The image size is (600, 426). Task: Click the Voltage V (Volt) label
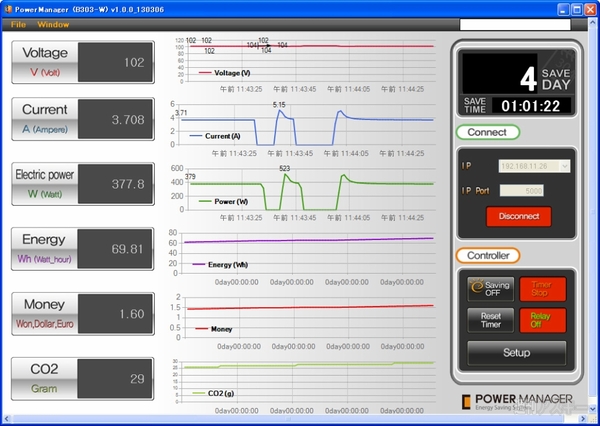(45, 72)
